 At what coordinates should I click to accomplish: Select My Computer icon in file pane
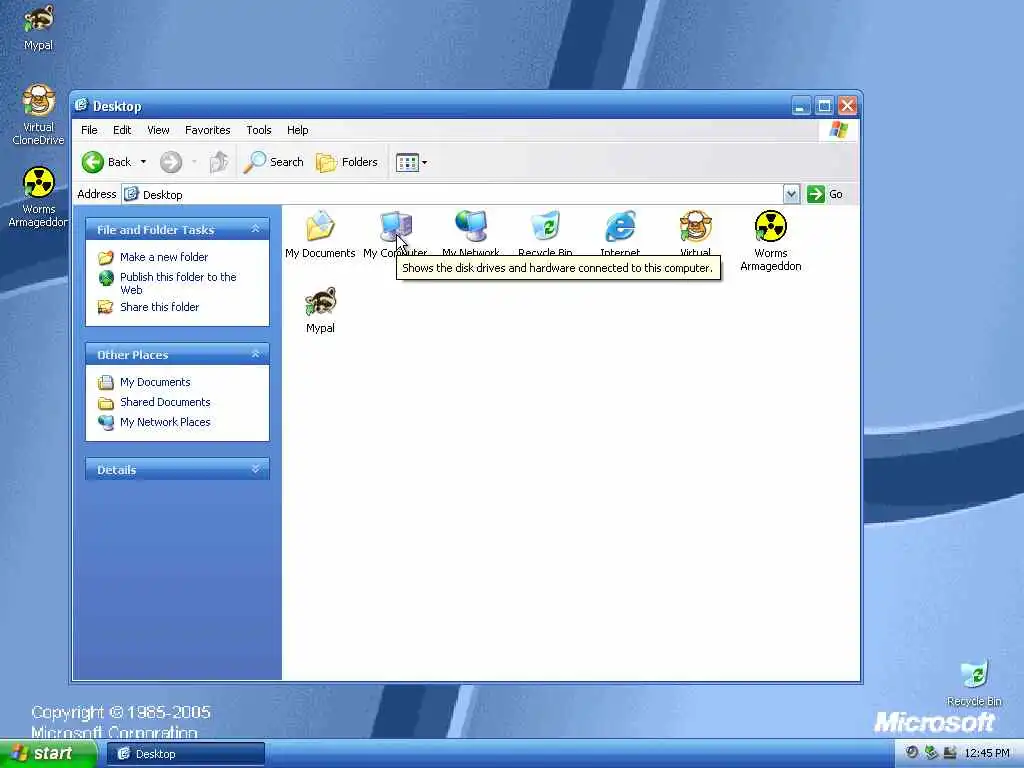point(395,227)
